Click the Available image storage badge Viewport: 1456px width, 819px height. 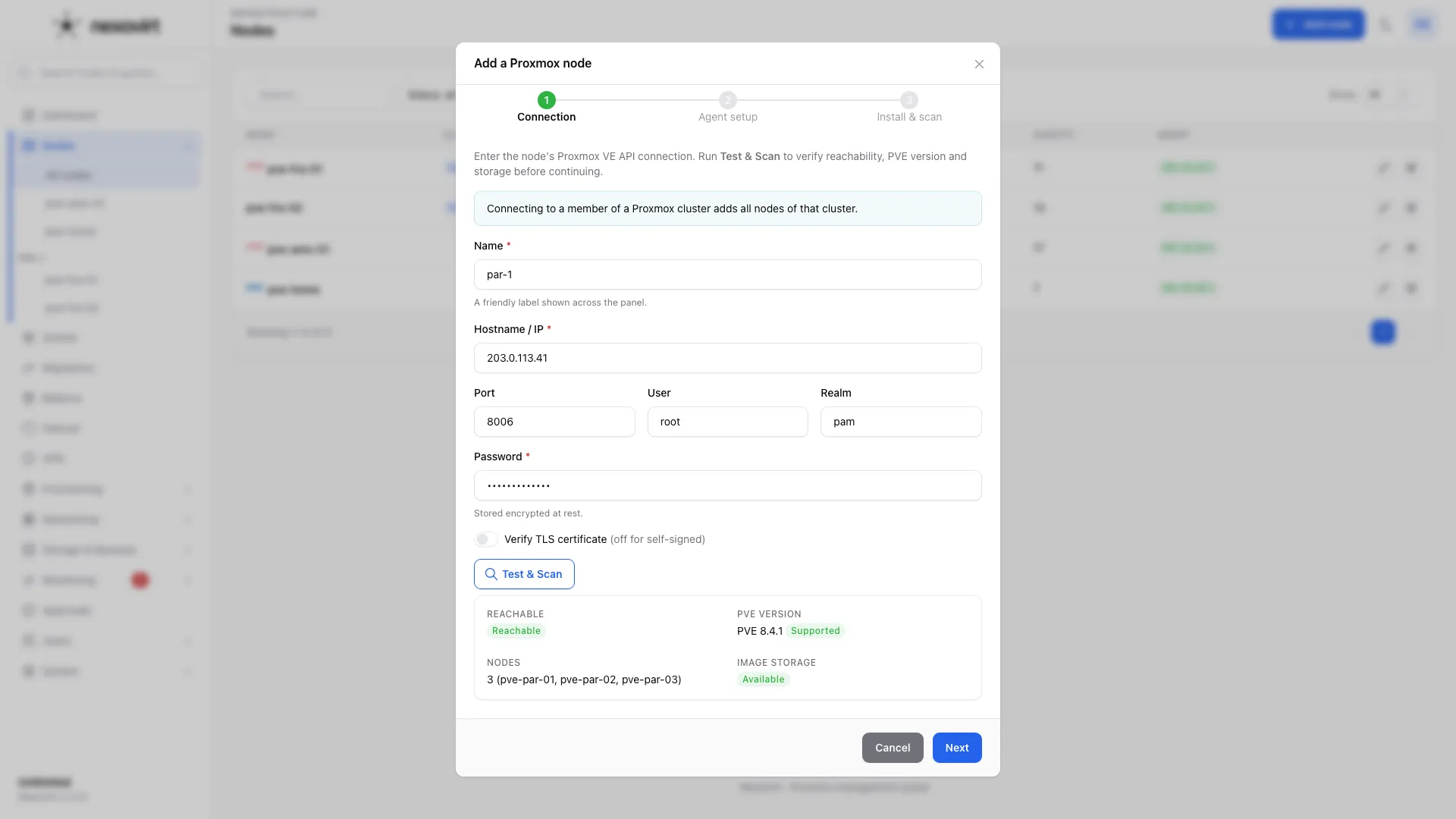tap(764, 679)
